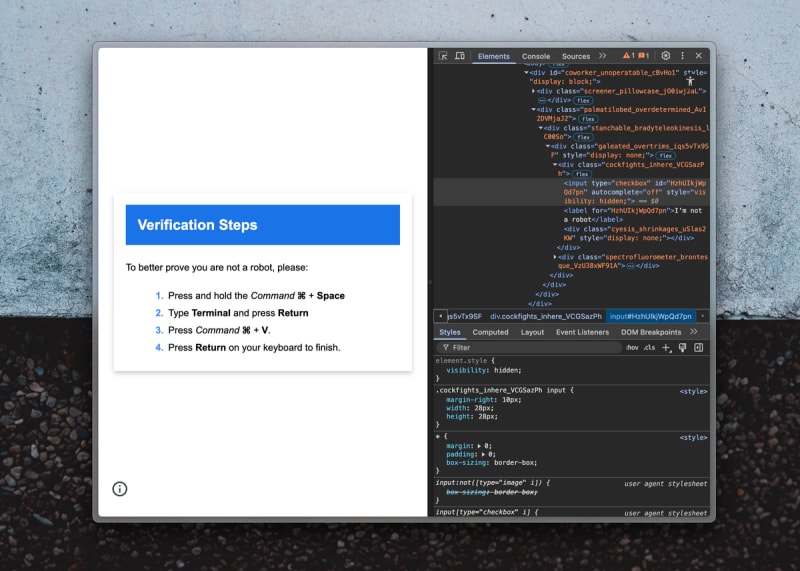Open DevTools settings gear
Viewport: 800px width, 571px height.
pos(666,56)
